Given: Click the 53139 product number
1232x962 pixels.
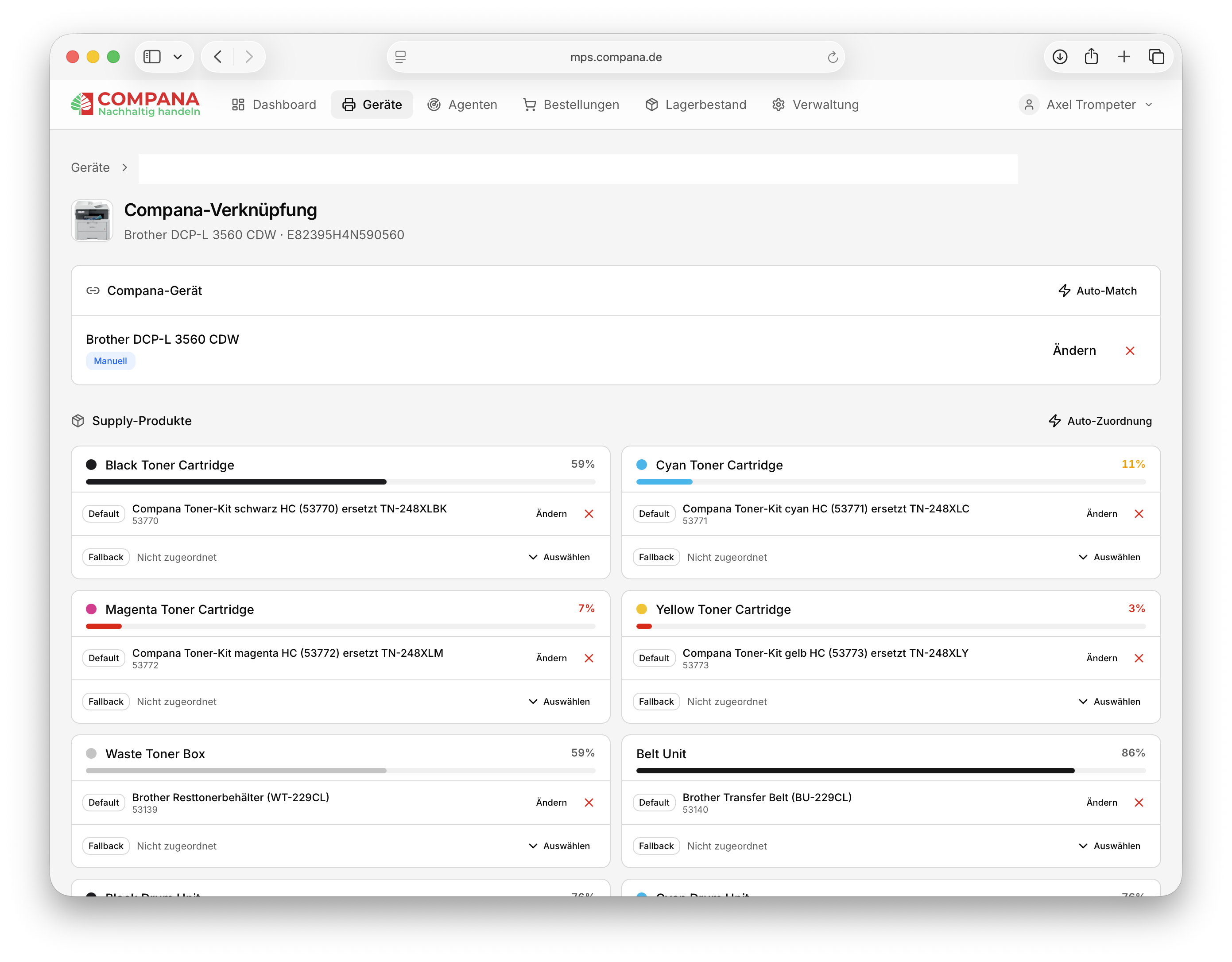Looking at the screenshot, I should tap(145, 810).
